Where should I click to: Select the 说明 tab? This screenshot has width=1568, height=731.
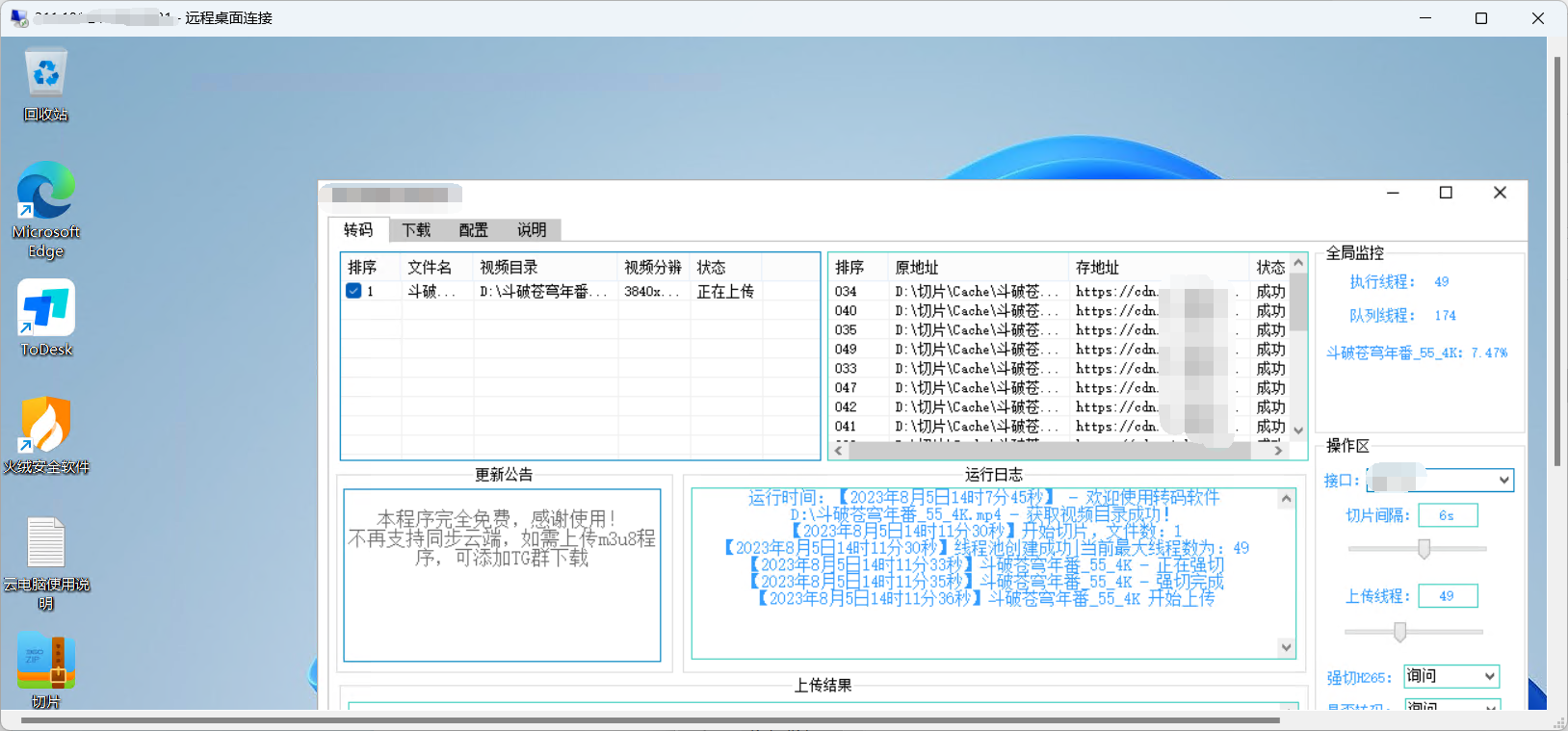coord(531,230)
